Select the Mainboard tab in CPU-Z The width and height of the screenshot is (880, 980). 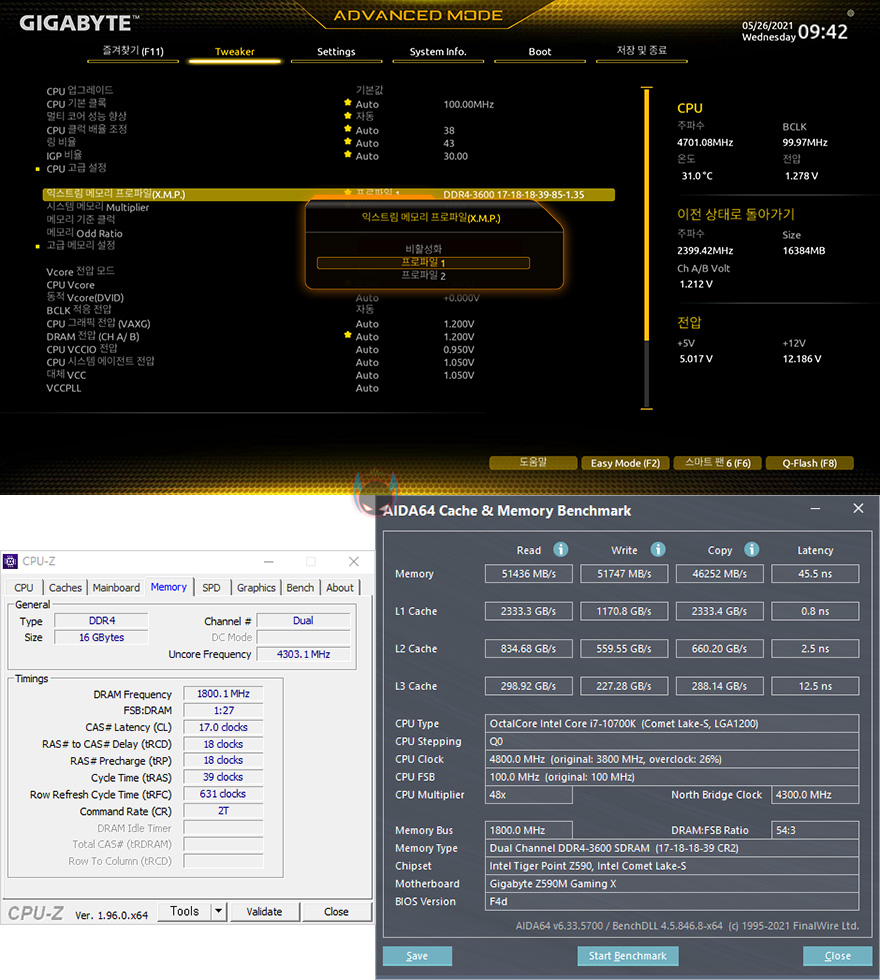[x=116, y=588]
